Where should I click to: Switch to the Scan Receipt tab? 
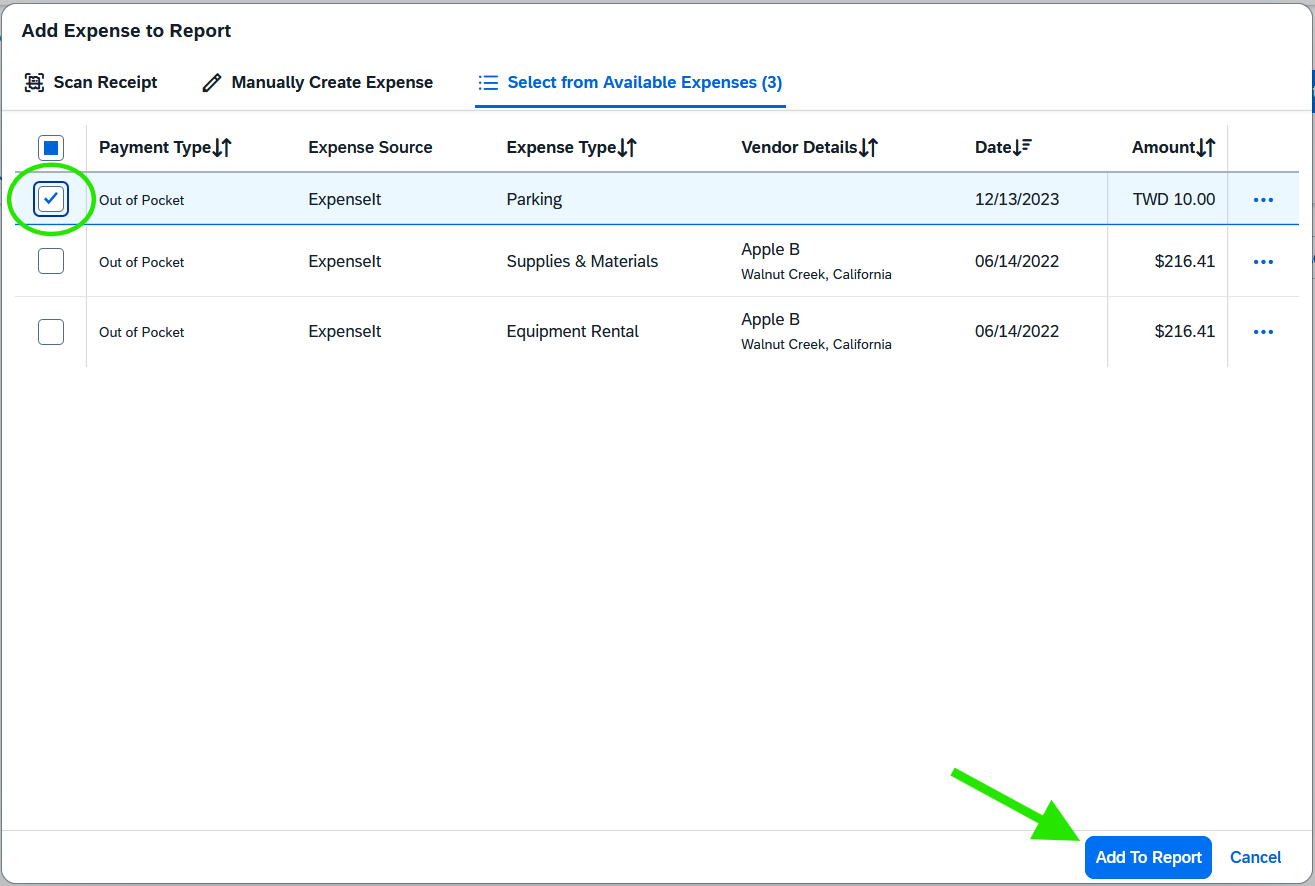pyautogui.click(x=90, y=82)
